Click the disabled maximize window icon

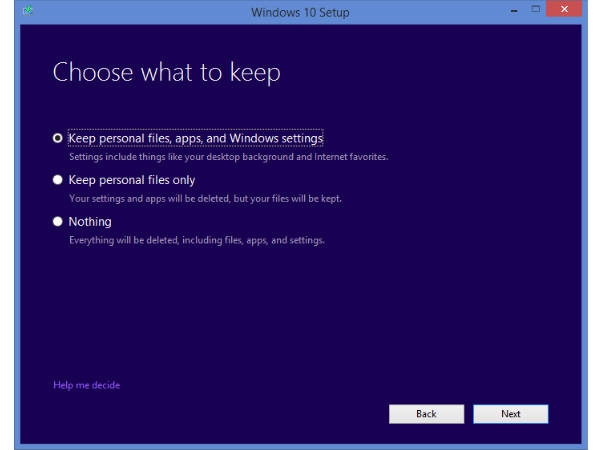pyautogui.click(x=536, y=9)
